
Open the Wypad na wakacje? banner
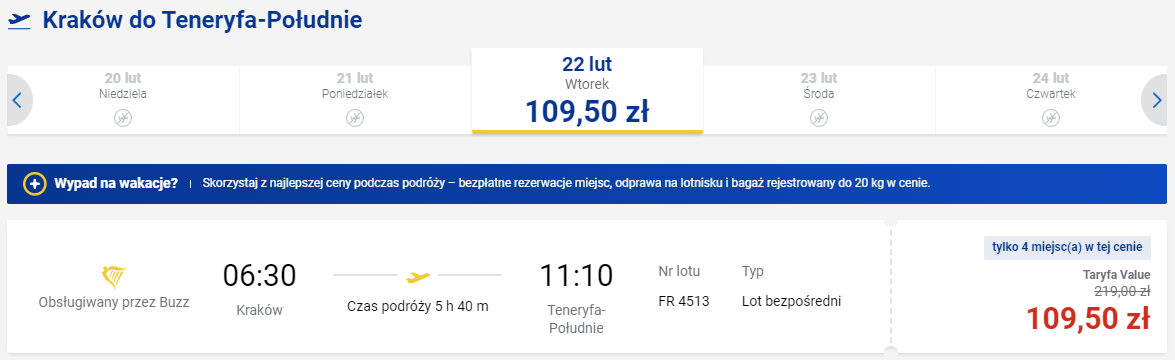point(587,184)
